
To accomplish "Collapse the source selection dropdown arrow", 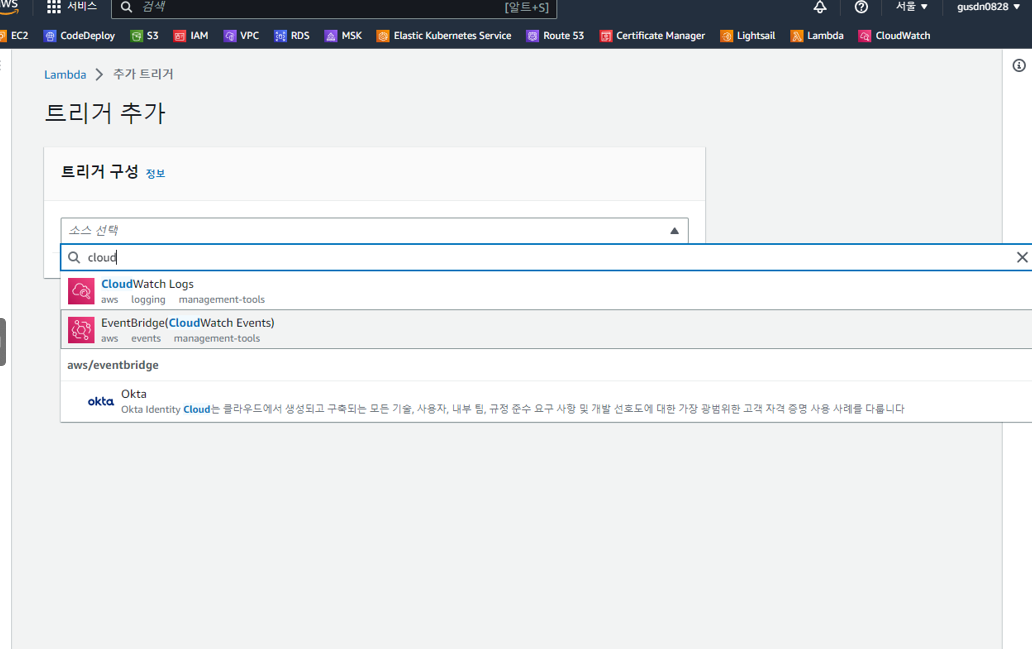I will coord(674,231).
